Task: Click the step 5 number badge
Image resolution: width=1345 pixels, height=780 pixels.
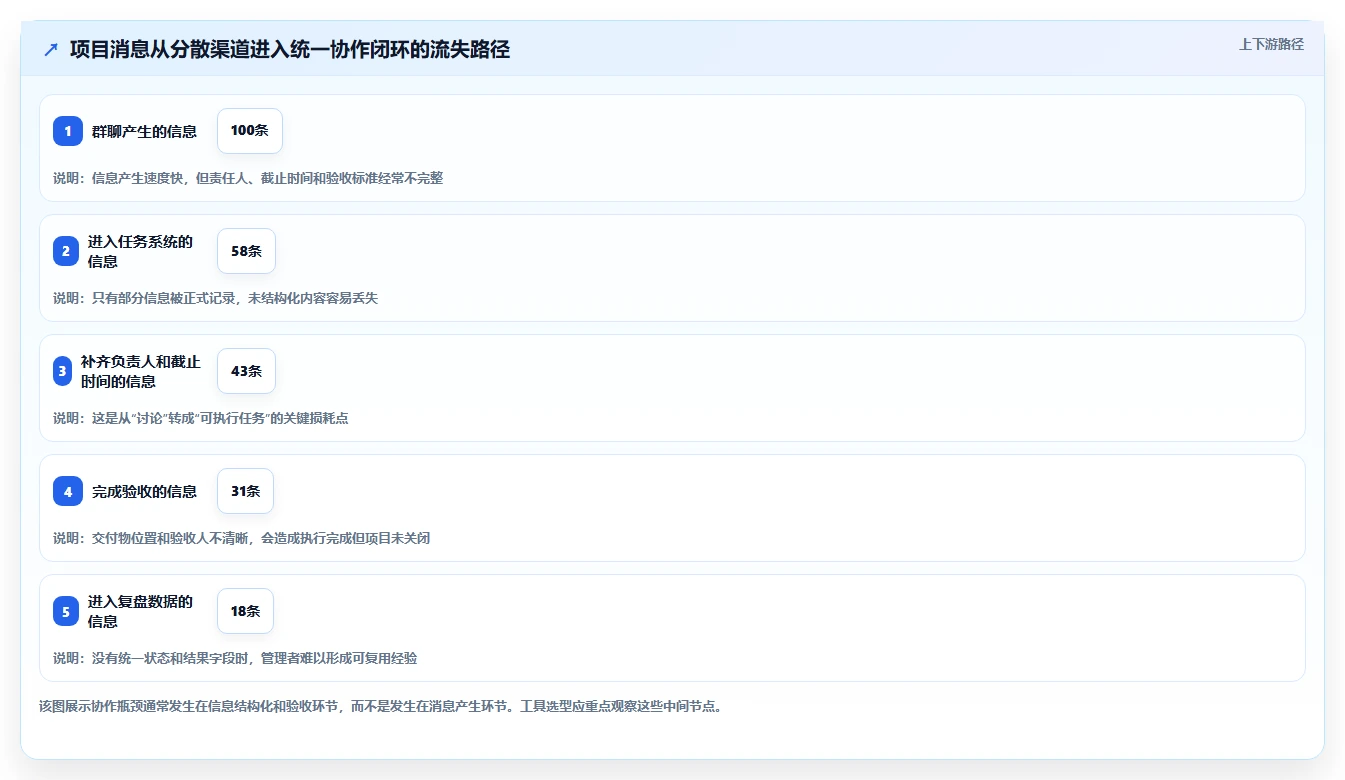Action: 66,611
